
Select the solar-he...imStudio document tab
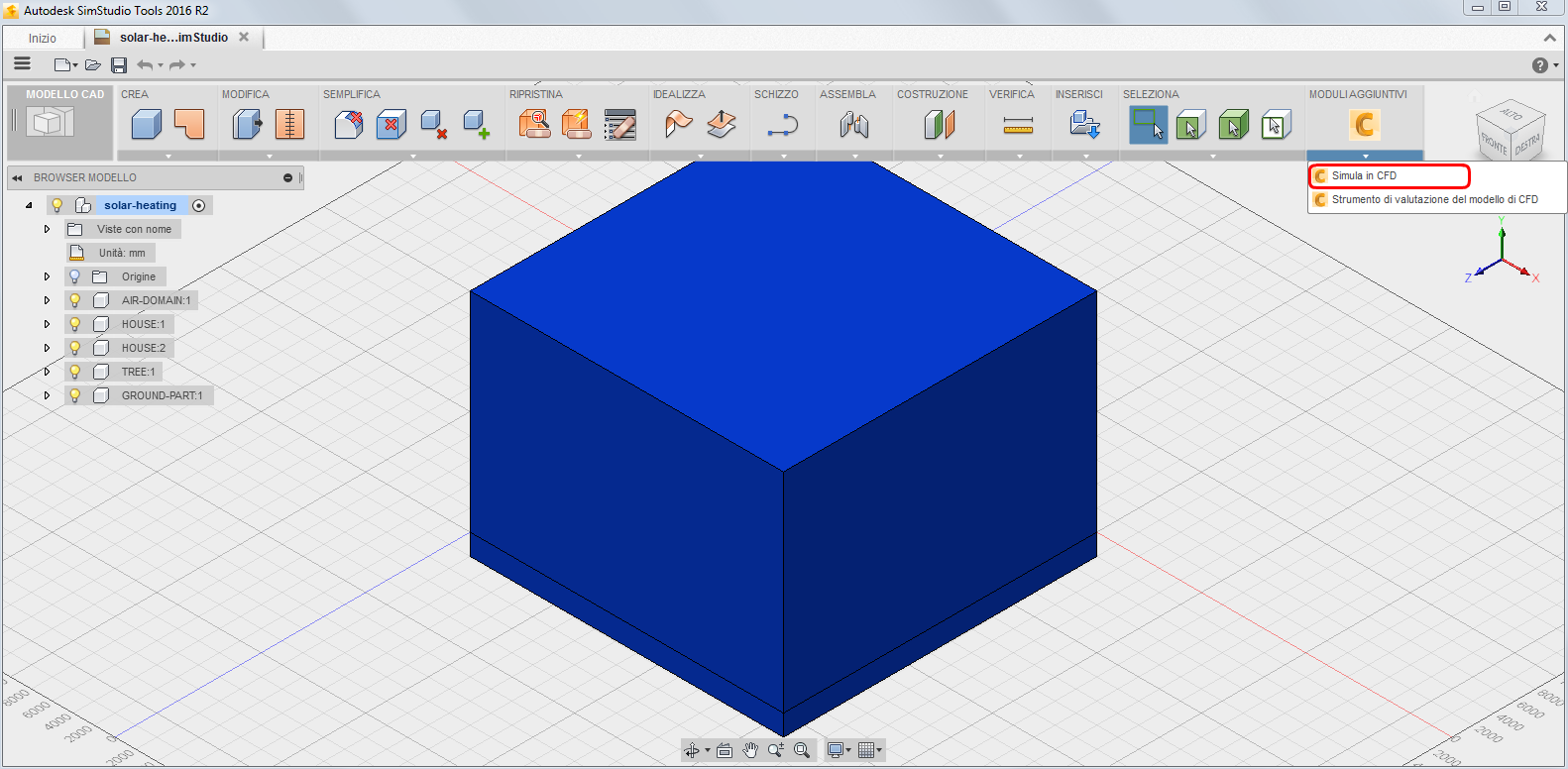(173, 38)
